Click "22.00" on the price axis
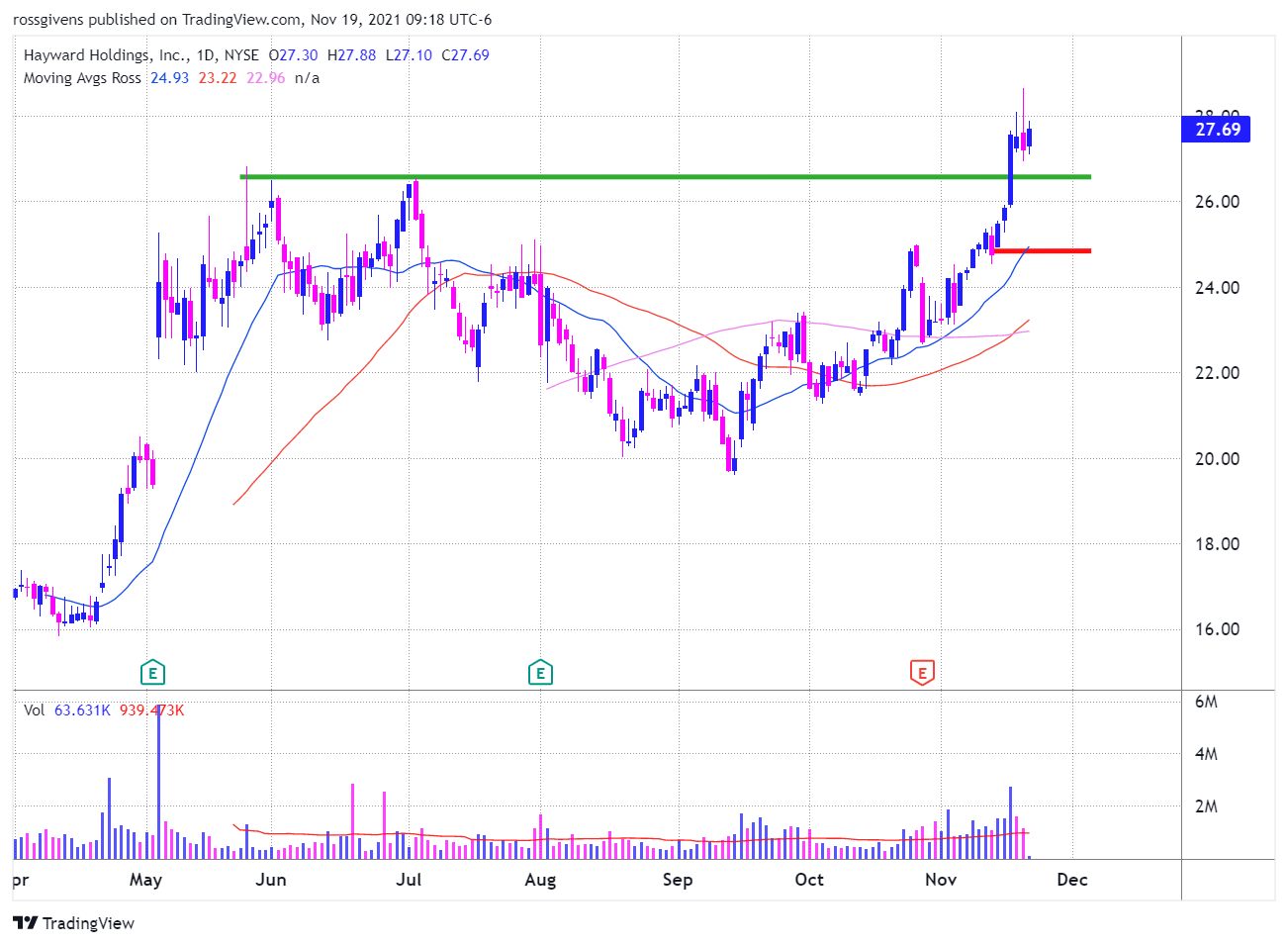 coord(1217,373)
